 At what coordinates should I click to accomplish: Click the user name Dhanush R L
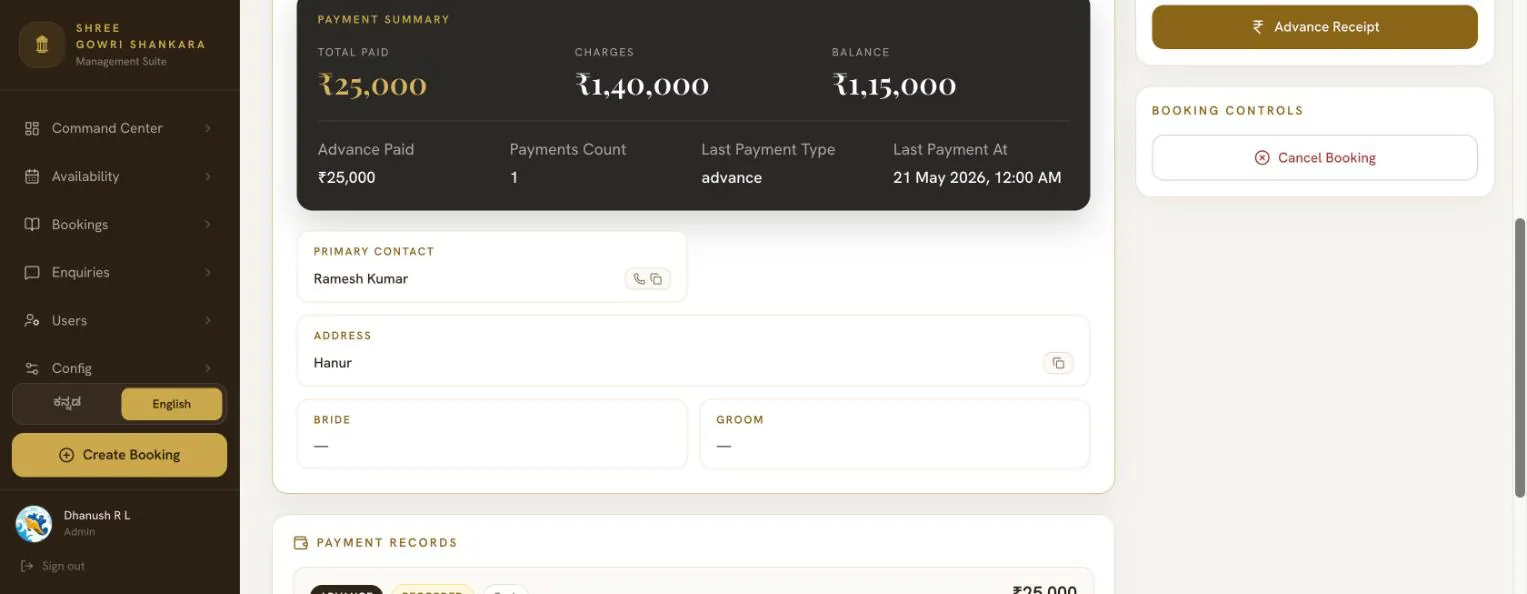coord(97,516)
